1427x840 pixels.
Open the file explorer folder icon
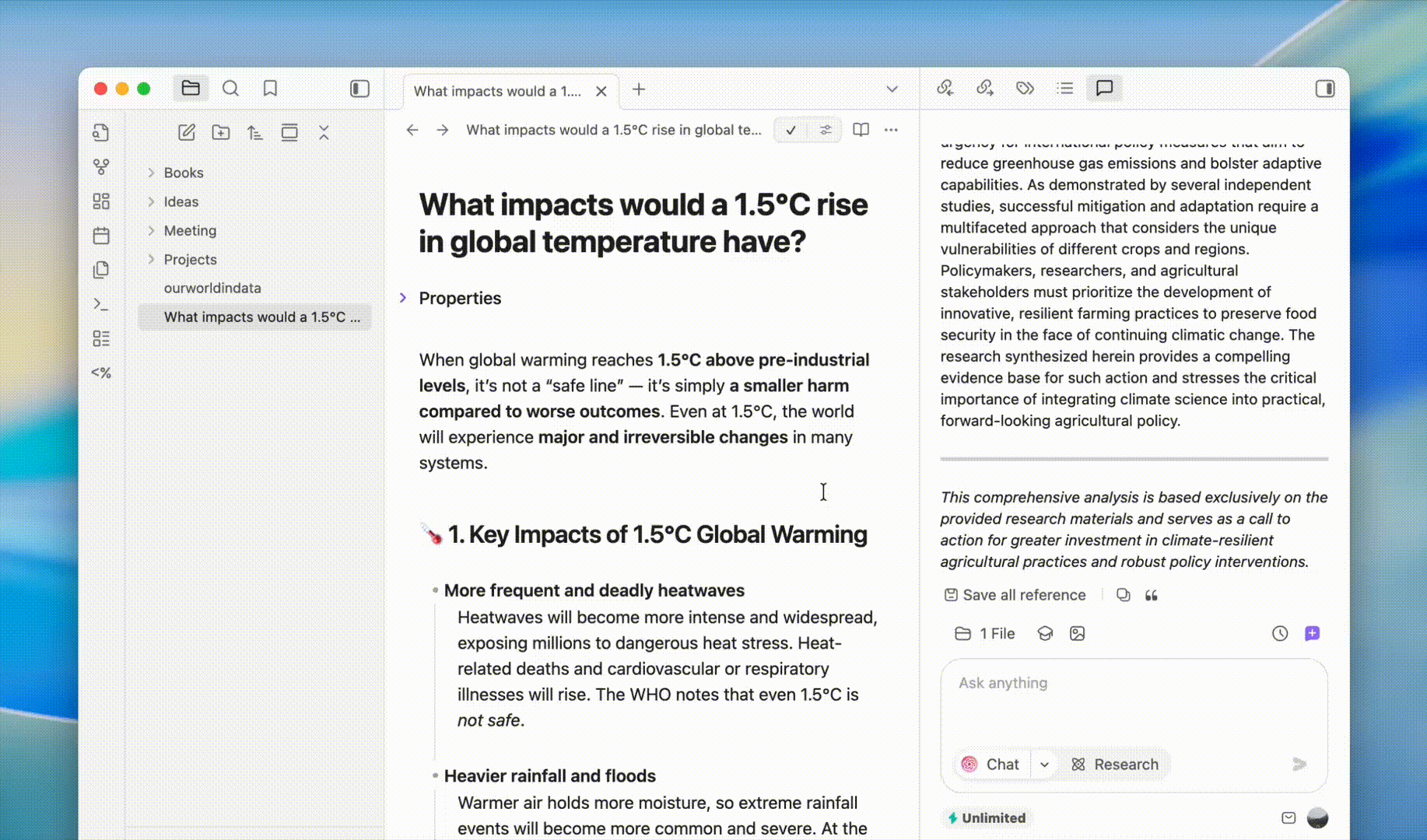click(191, 88)
